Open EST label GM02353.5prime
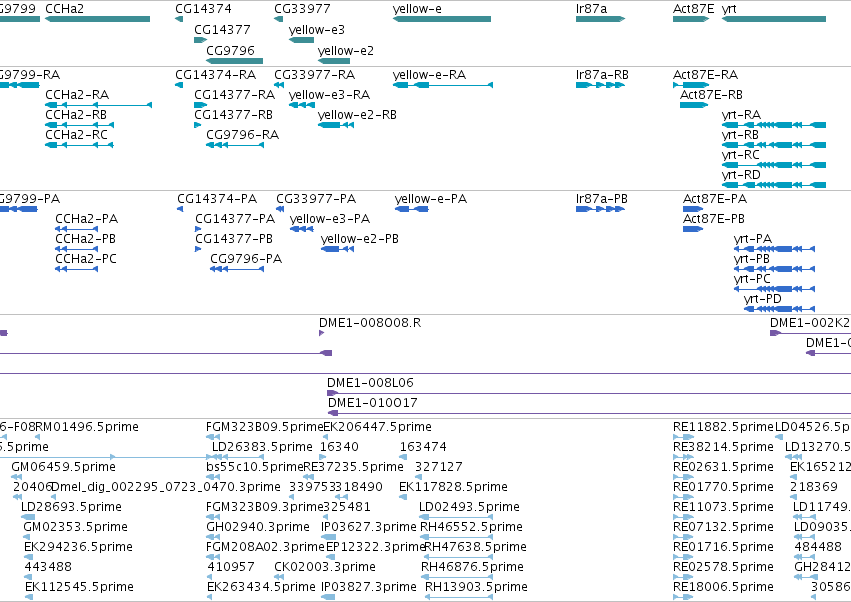The height and width of the screenshot is (602, 851). (x=75, y=527)
